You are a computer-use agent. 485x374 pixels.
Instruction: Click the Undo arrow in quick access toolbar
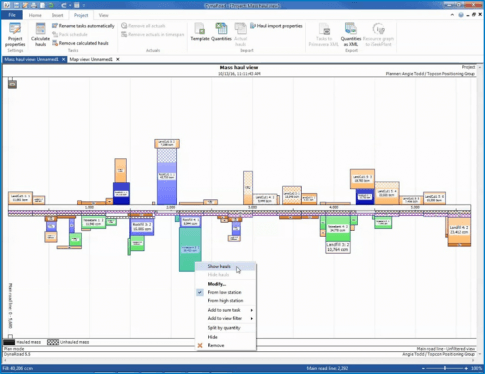(x=64, y=5)
